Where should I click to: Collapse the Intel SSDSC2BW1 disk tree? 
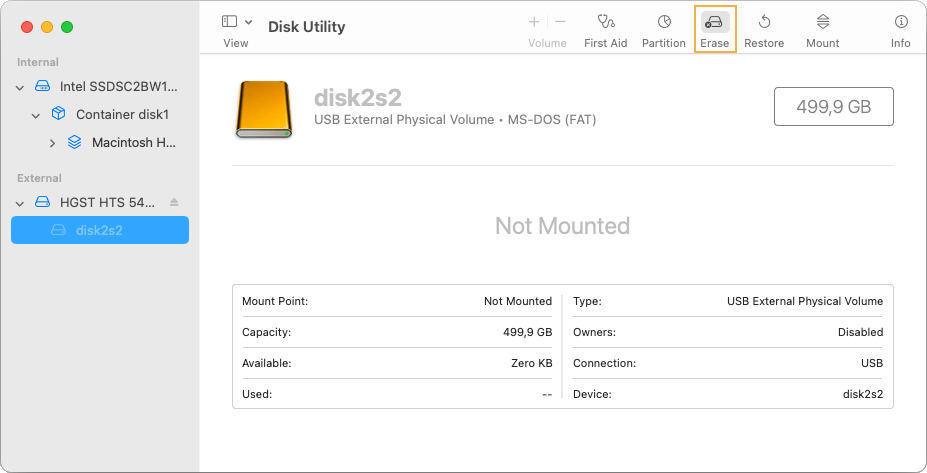coord(20,88)
